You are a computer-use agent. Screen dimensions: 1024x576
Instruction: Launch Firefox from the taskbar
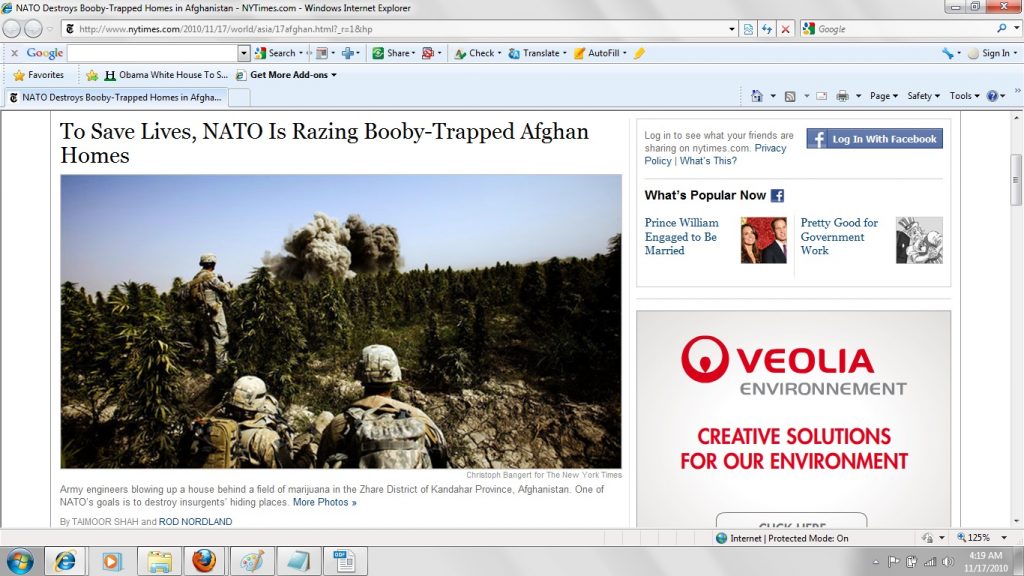point(204,561)
